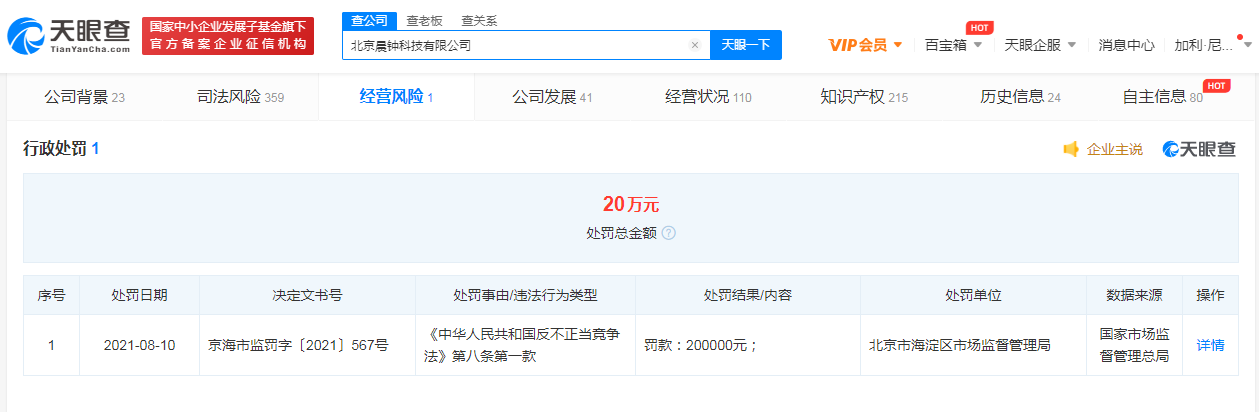Click the red 官方备案企业征信机构 banner

tap(228, 36)
